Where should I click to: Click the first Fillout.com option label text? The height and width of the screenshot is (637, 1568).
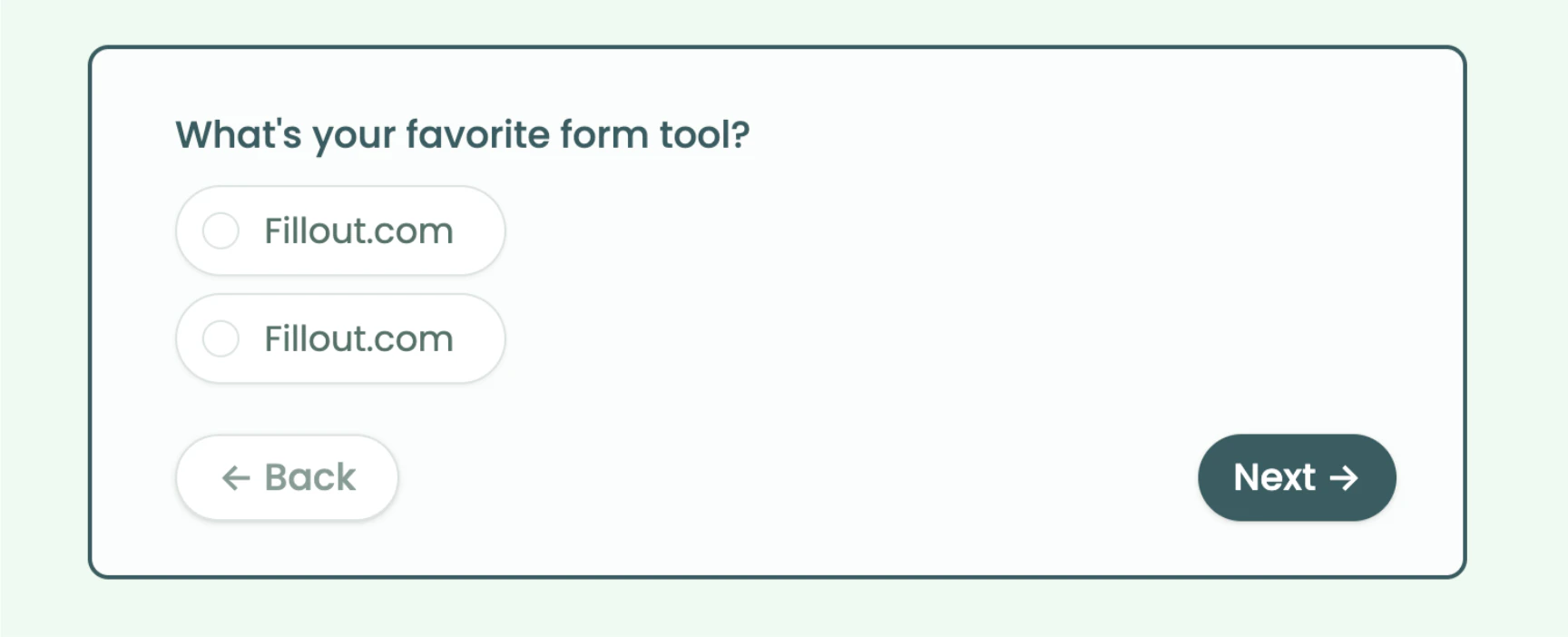point(358,230)
